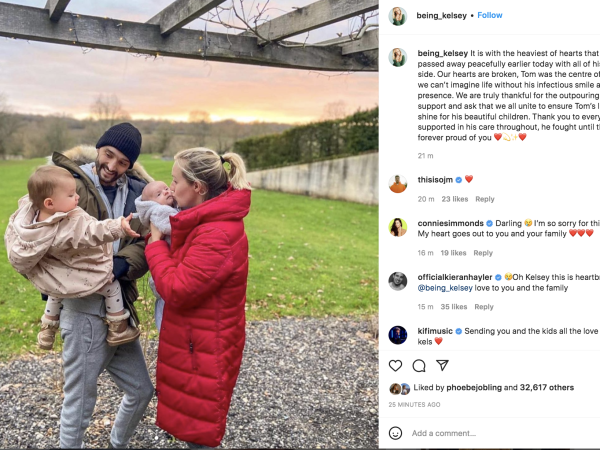Click the family photo image

189,224
